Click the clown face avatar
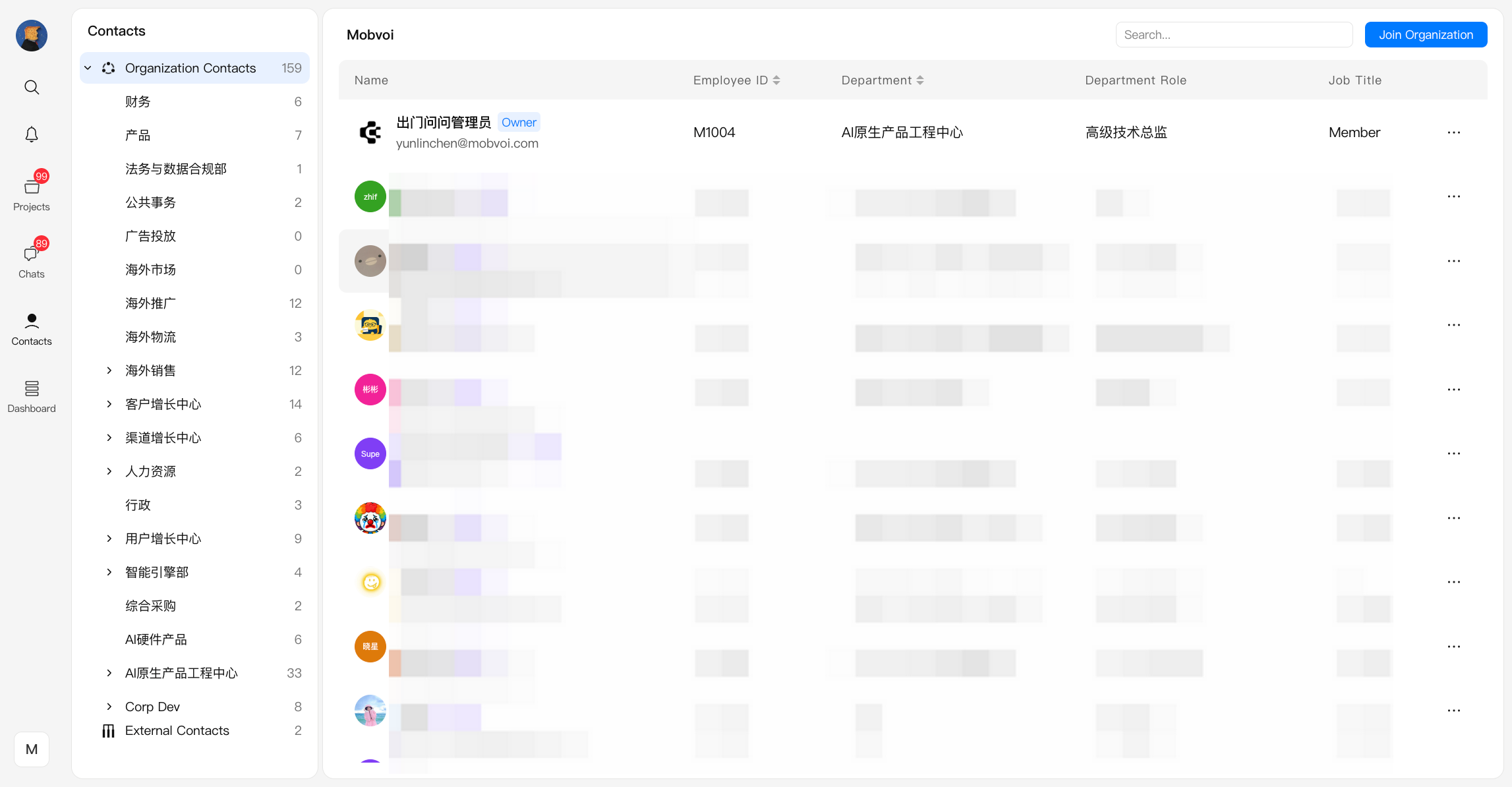Image resolution: width=1512 pixels, height=787 pixels. (x=370, y=518)
